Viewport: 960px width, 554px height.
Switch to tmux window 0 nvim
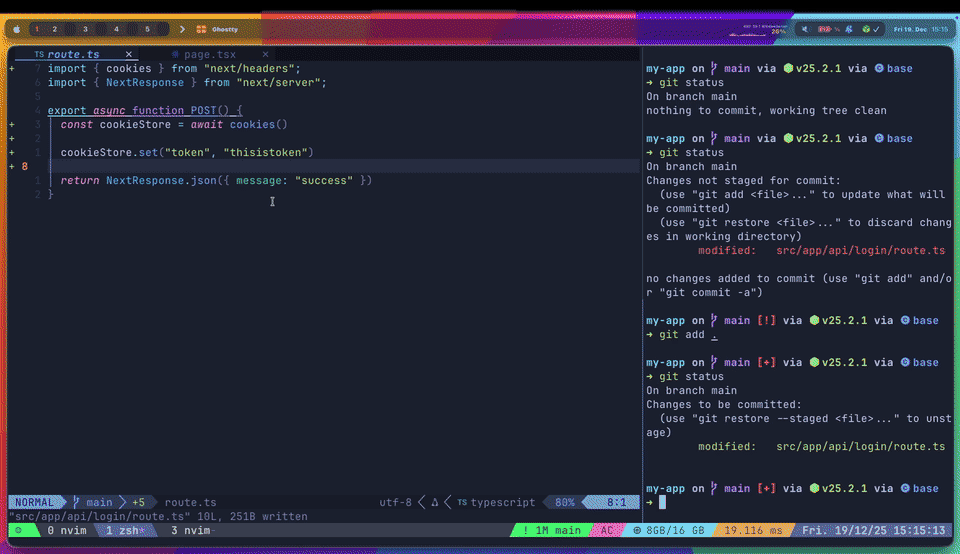(x=67, y=531)
